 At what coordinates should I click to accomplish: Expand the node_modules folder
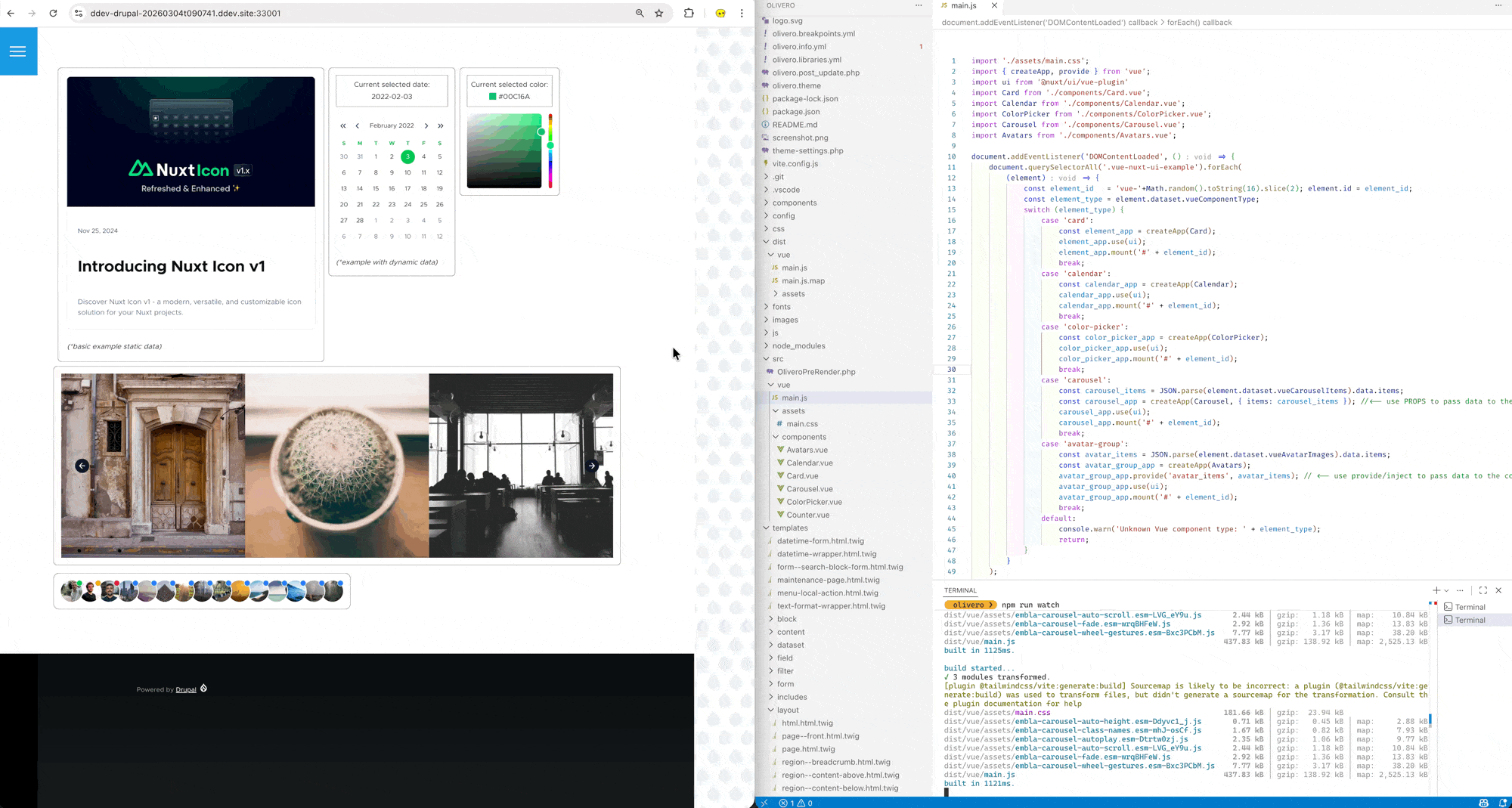tap(798, 346)
